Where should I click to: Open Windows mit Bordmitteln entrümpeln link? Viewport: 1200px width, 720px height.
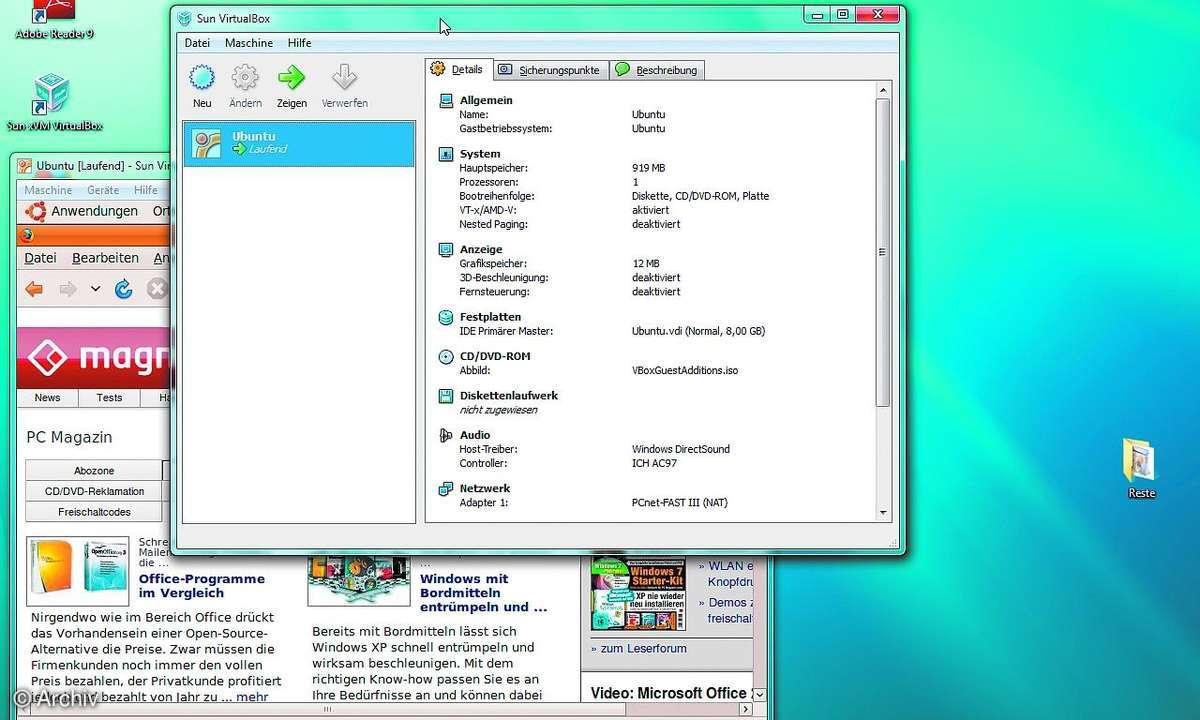[484, 593]
